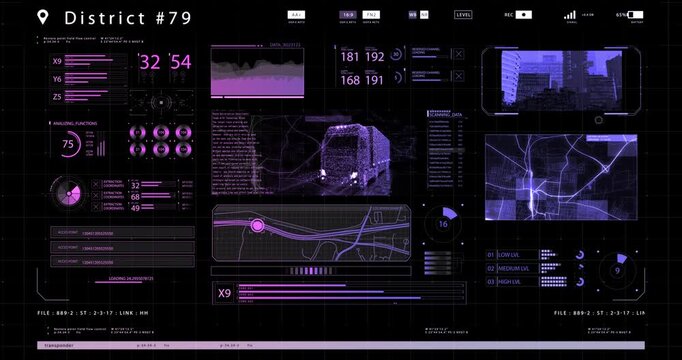Viewport: 682px width, 360px height.
Task: Click the bottom-middle ring in six-ring grid
Action: 161,150
